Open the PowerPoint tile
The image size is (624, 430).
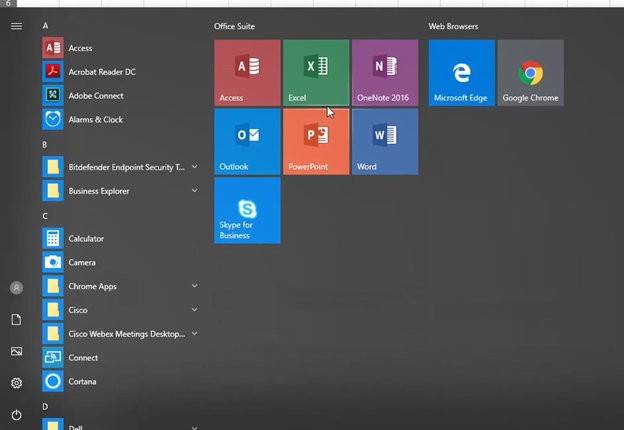(316, 142)
